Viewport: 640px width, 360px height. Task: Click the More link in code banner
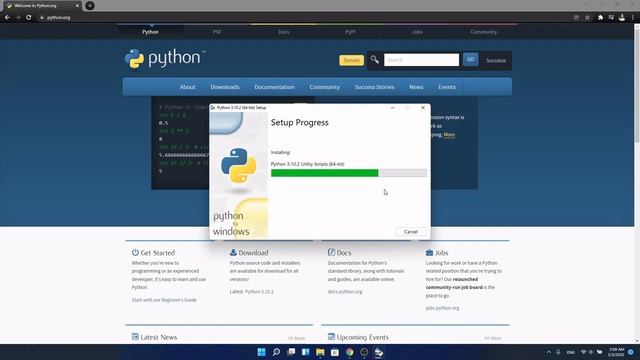(x=449, y=135)
